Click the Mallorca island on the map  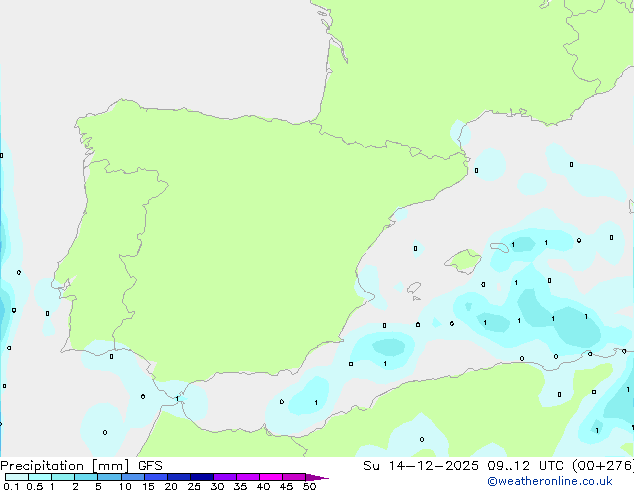464,261
